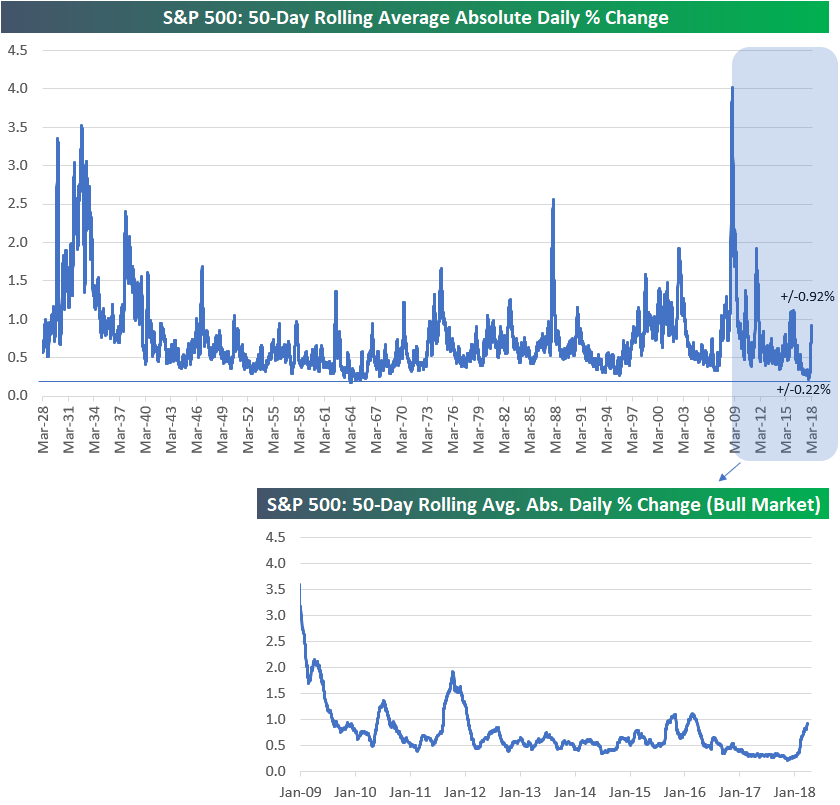Click the "Jan-11" label in bottom chart
840x805 pixels.
click(410, 792)
